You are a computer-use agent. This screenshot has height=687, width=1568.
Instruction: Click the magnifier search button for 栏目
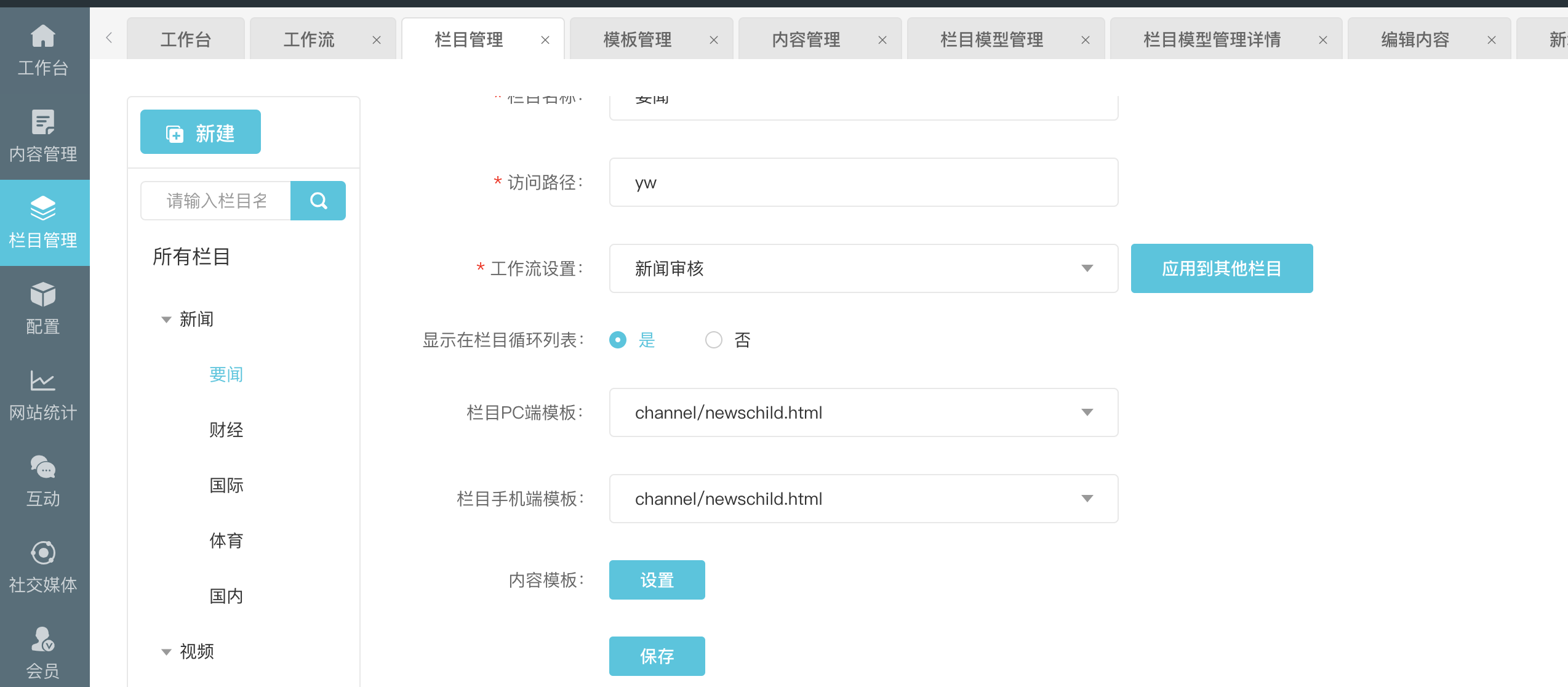pos(318,201)
